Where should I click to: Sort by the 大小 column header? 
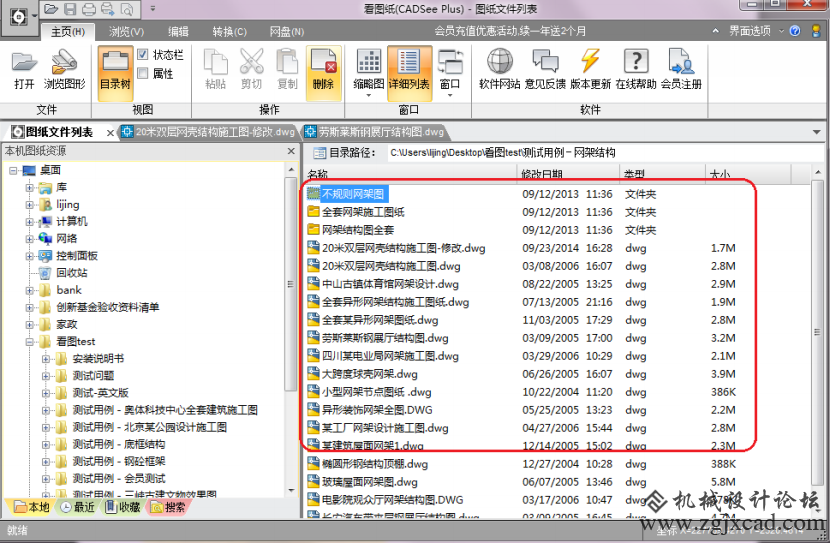coord(748,173)
